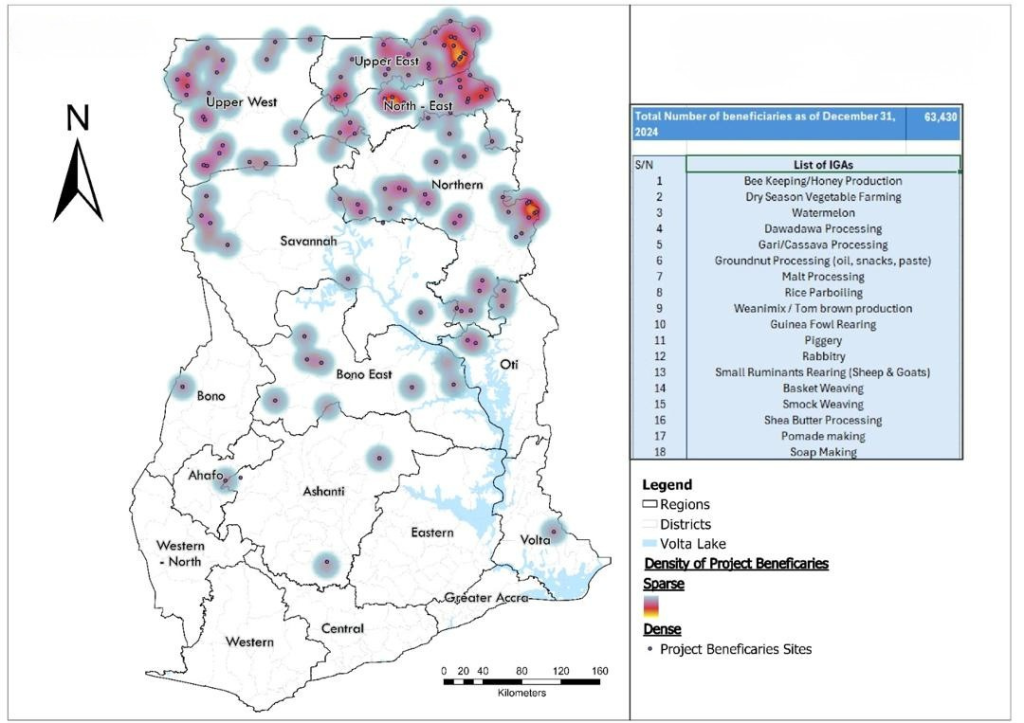The image size is (1024, 723).
Task: Click the Density of Project Beneficiaries heading
Action: click(x=735, y=564)
